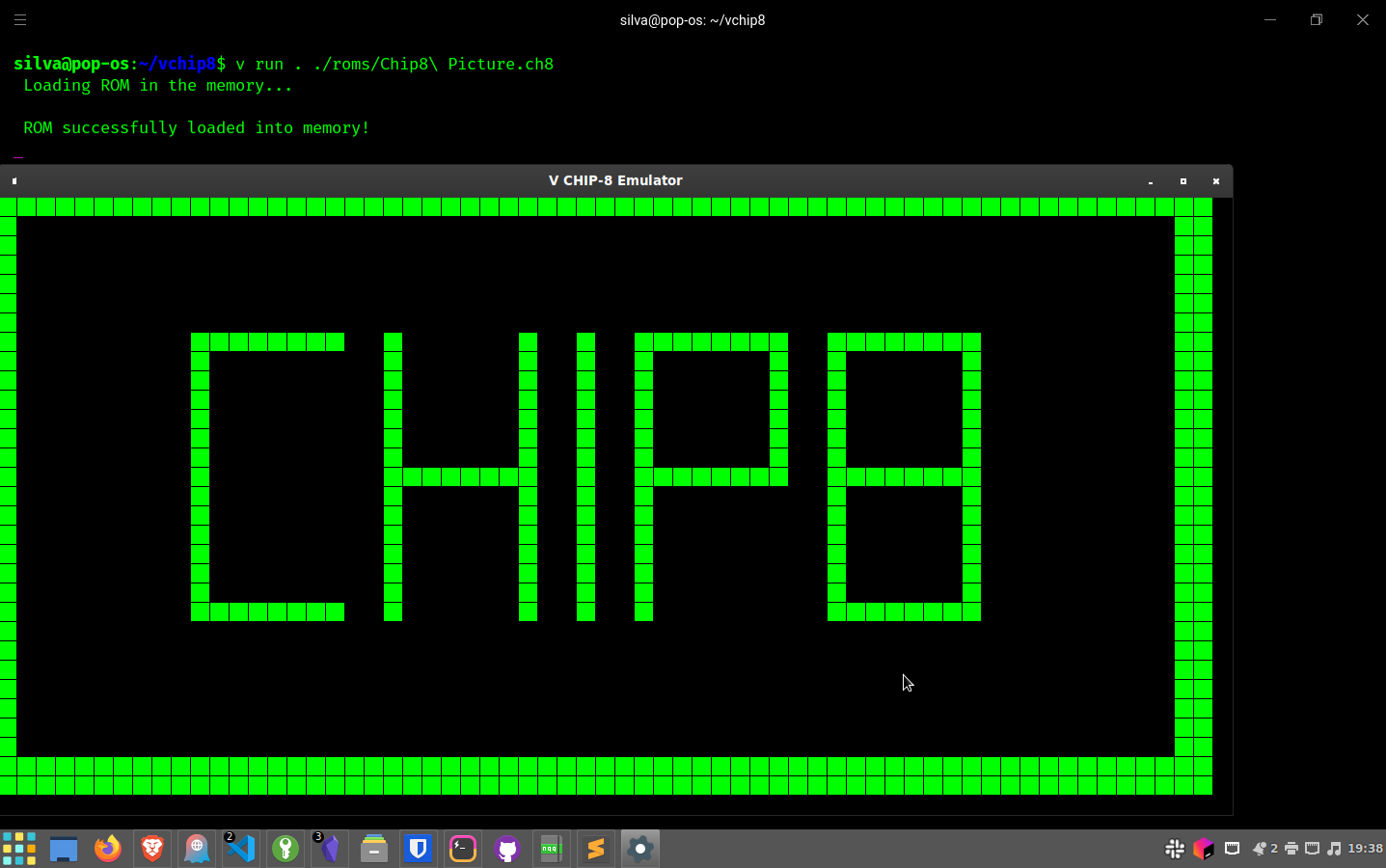The height and width of the screenshot is (868, 1386).
Task: Open the V CHIP-8 Emulator window menu
Action: tap(14, 180)
